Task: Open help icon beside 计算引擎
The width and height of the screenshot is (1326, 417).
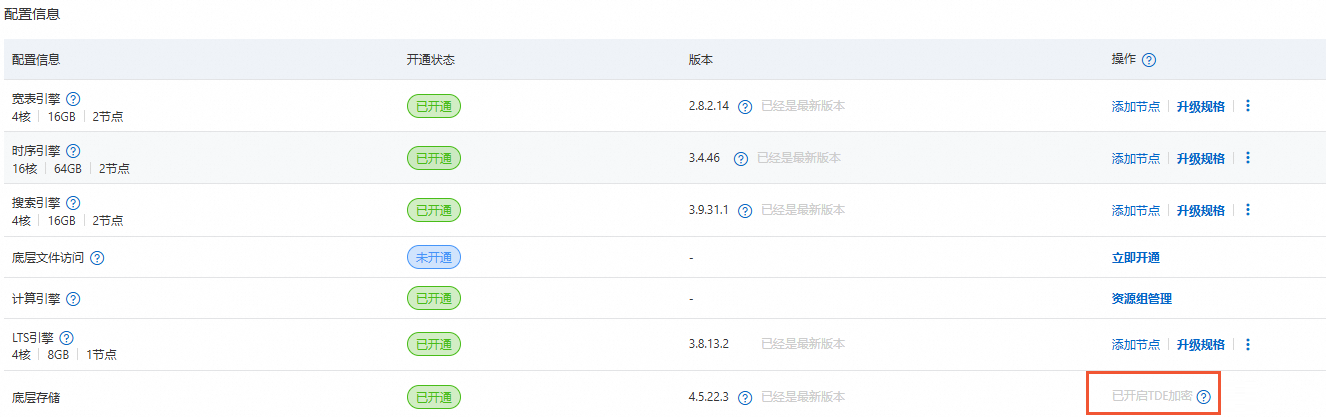Action: 73,299
